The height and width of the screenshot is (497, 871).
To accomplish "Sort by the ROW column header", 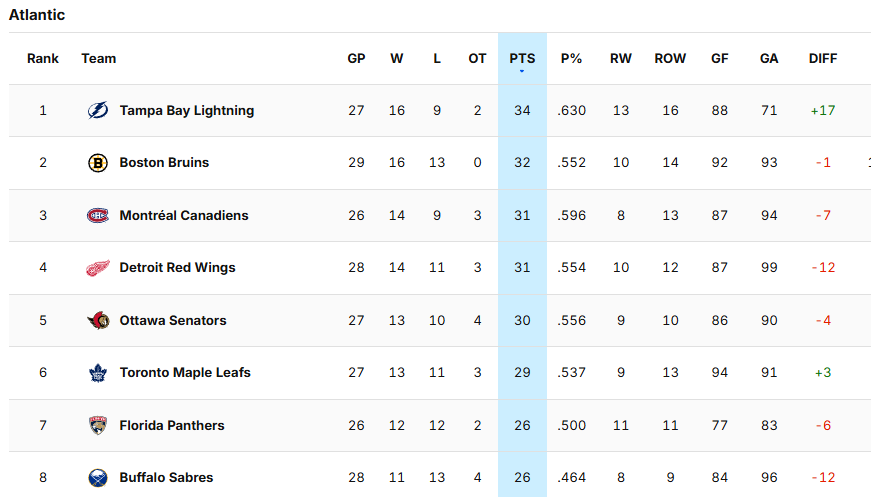I will coord(670,59).
